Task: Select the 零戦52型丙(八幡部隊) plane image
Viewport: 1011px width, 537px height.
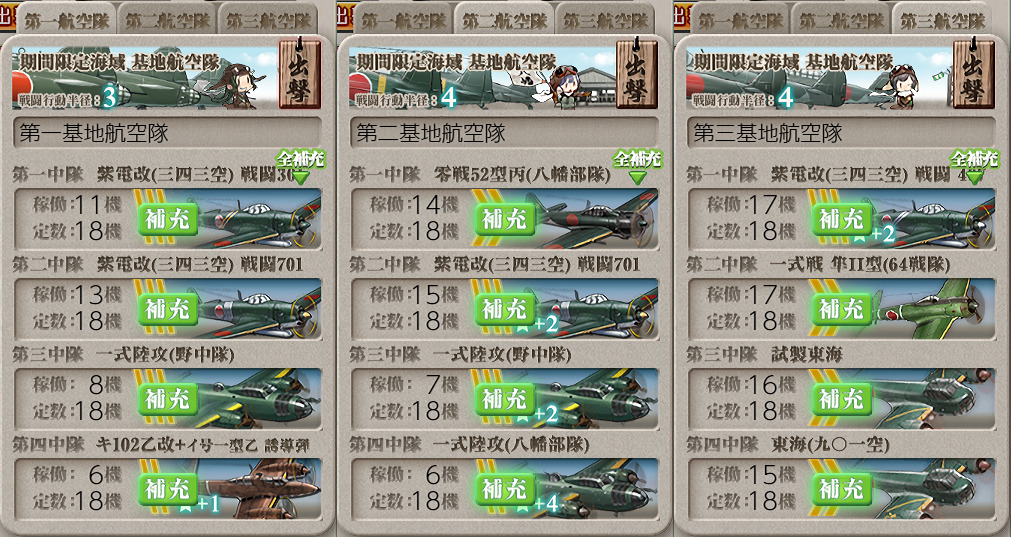Action: 593,219
